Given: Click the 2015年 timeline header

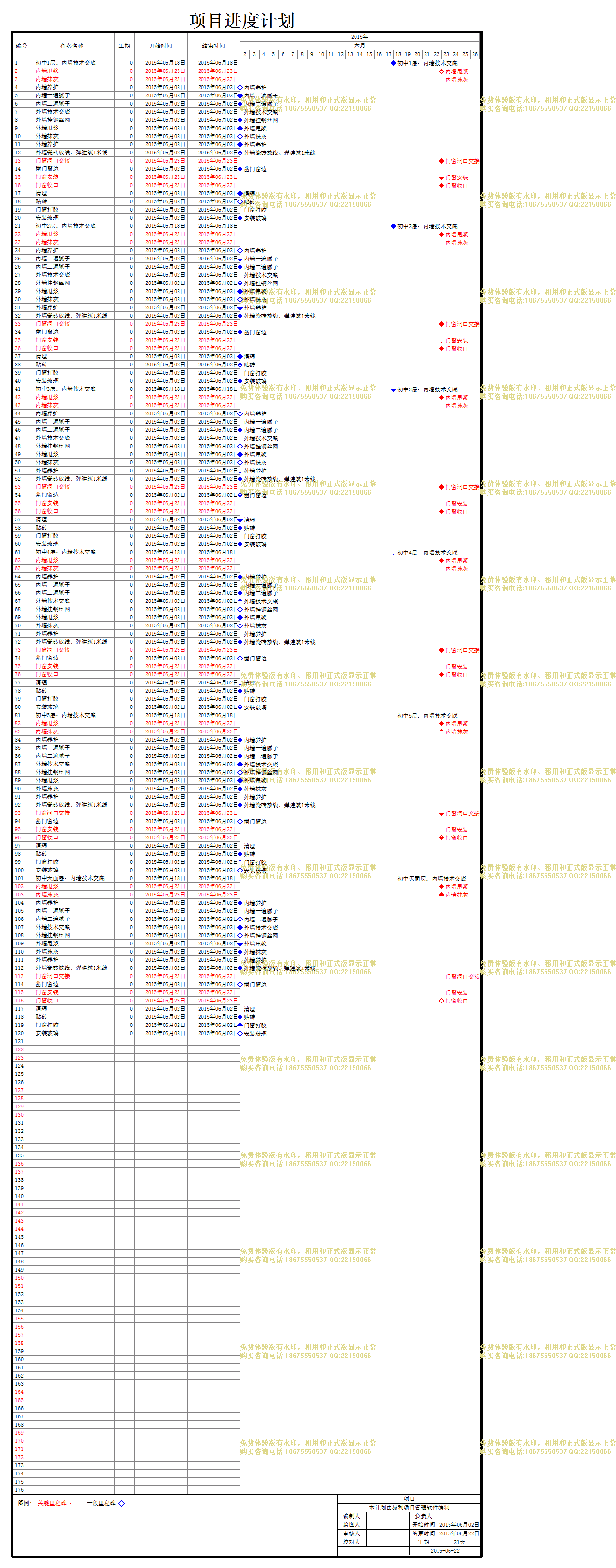Looking at the screenshot, I should click(x=360, y=37).
